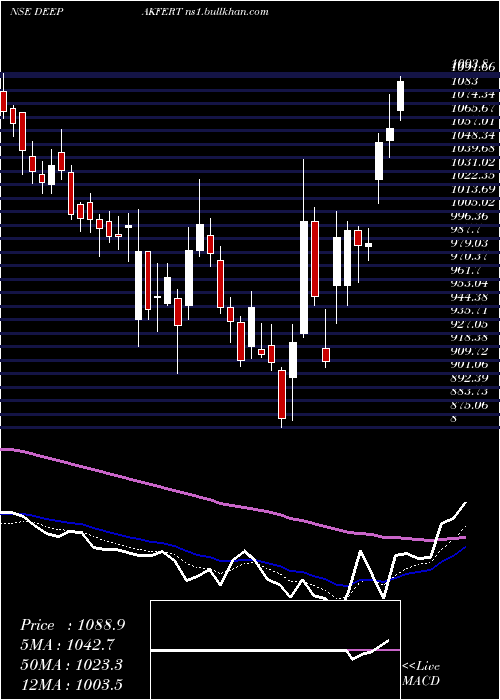Select the 1057.01 price axis label
500x700 pixels.
(x=473, y=121)
